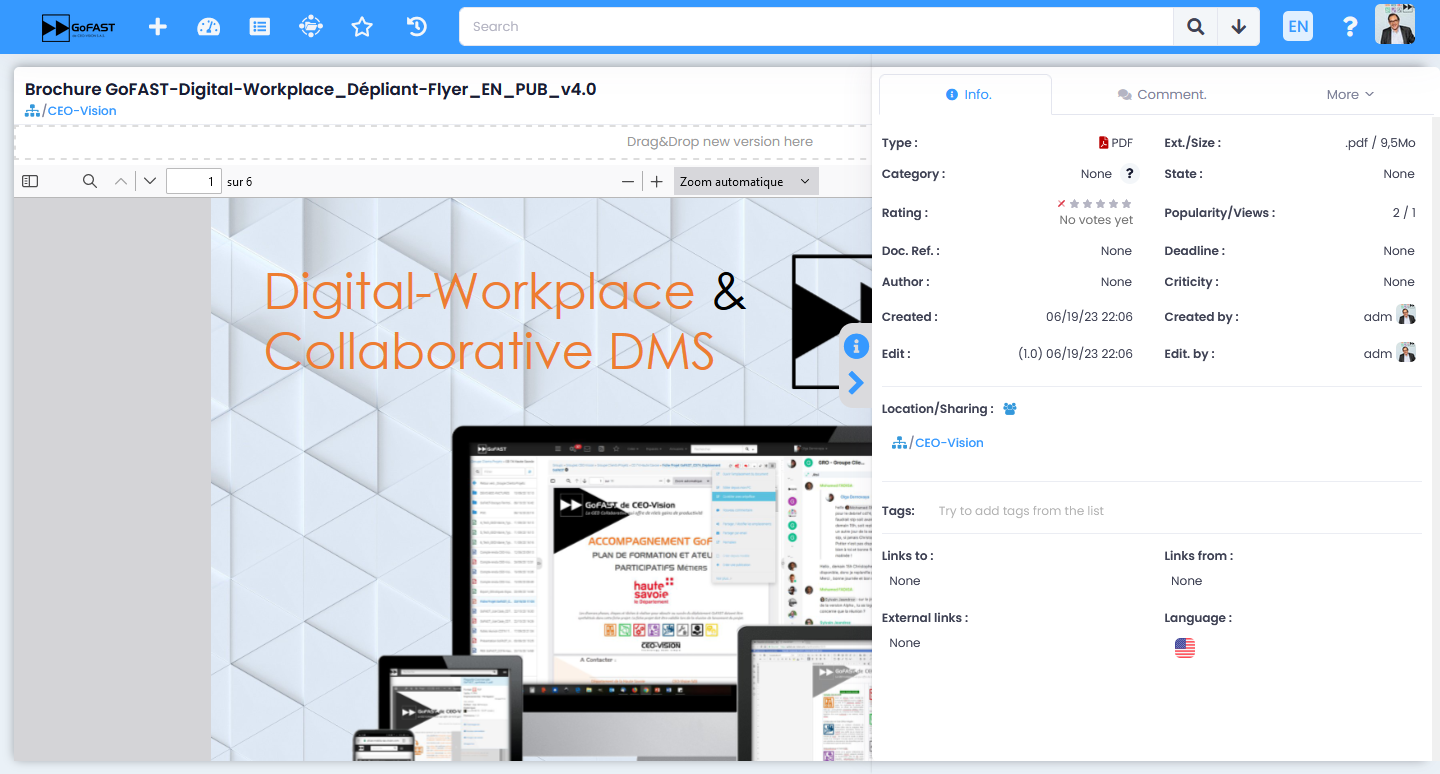1440x774 pixels.
Task: Click Ext./Size value .pdf / 9,5Mo
Action: tap(1380, 143)
